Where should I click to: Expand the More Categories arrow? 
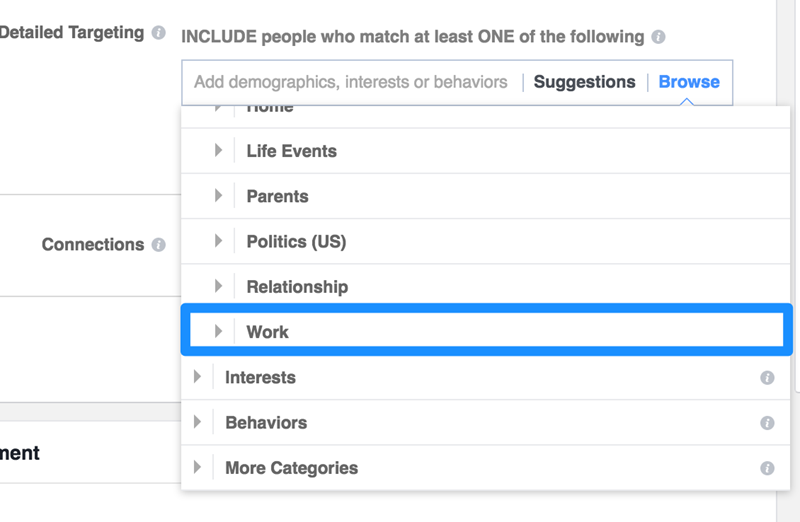point(197,467)
